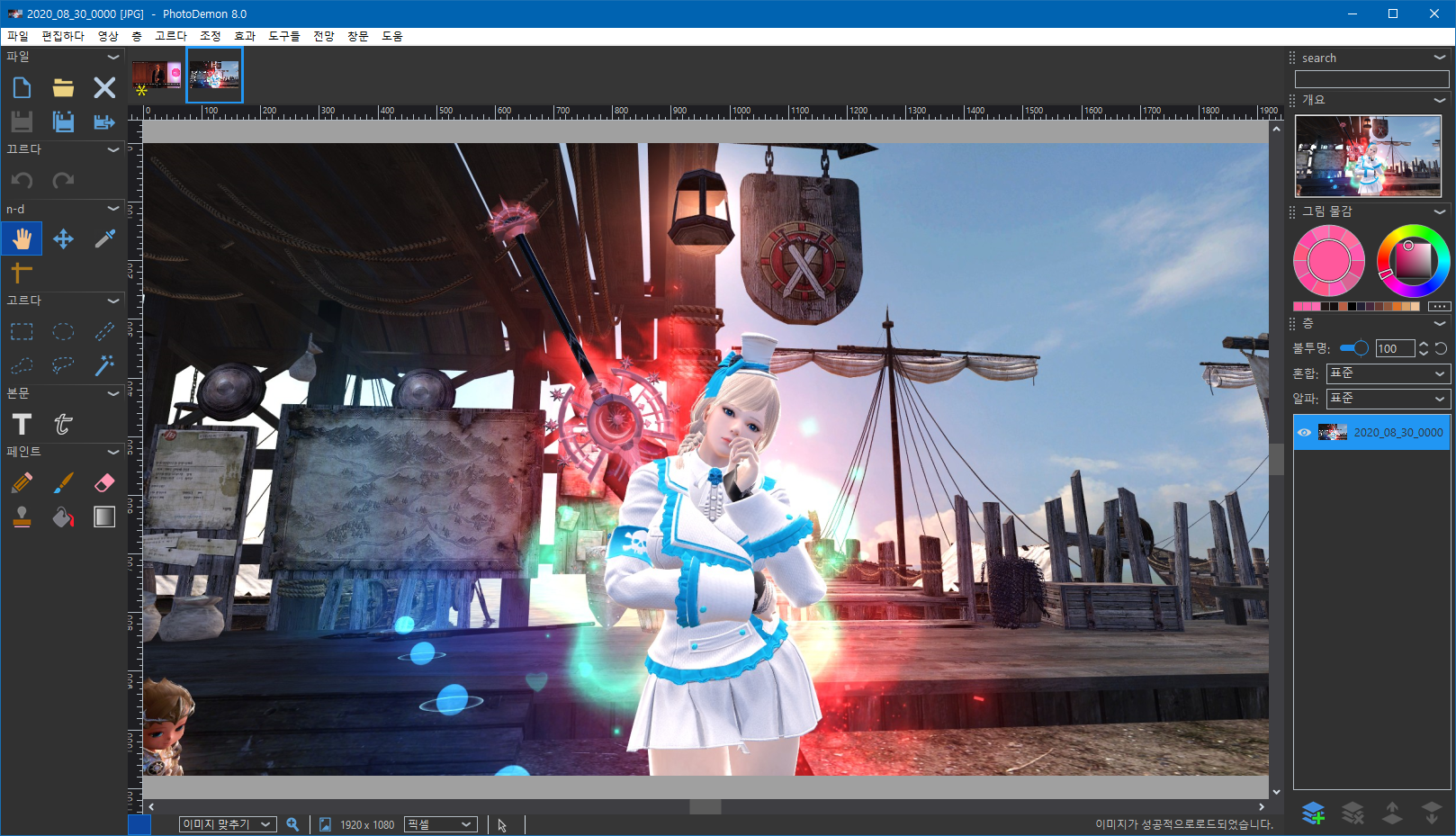Collapse the n-d tool section
Image resolution: width=1456 pixels, height=836 pixels.
113,209
